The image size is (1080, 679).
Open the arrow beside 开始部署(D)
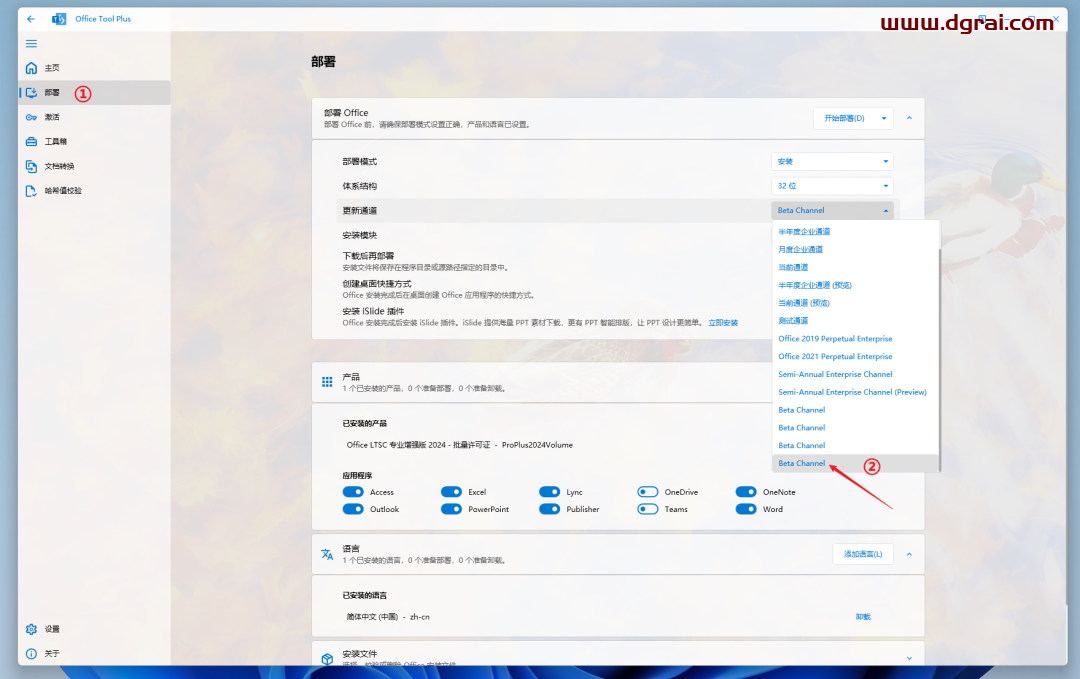tap(884, 118)
